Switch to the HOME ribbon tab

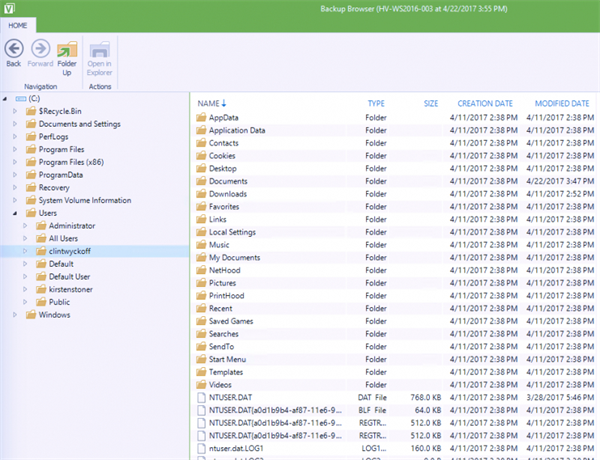tap(18, 23)
